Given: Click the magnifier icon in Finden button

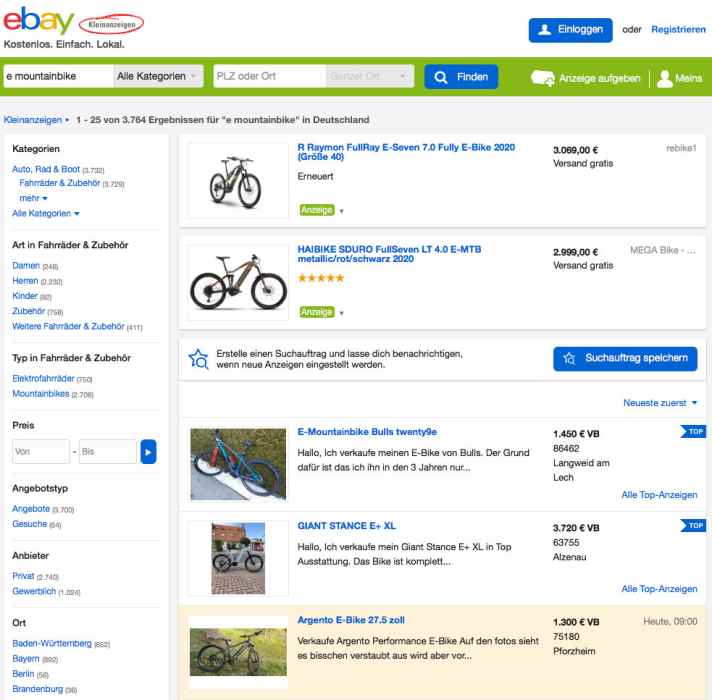Looking at the screenshot, I should [x=439, y=76].
